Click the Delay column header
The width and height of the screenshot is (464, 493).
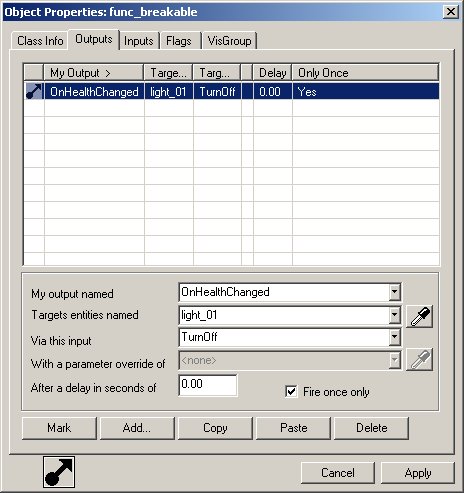point(272,72)
